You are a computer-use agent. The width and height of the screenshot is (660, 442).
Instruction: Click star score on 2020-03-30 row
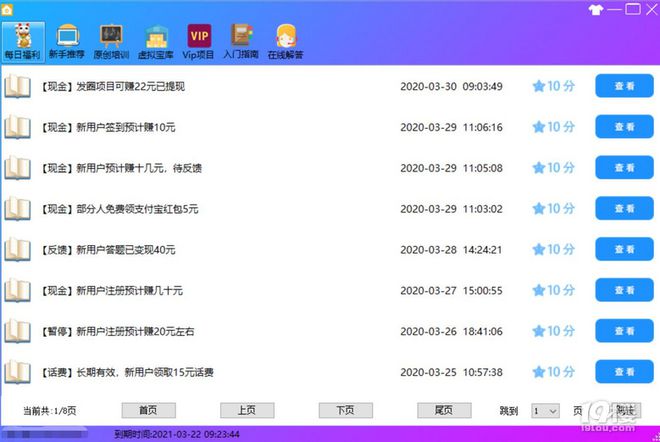(554, 86)
